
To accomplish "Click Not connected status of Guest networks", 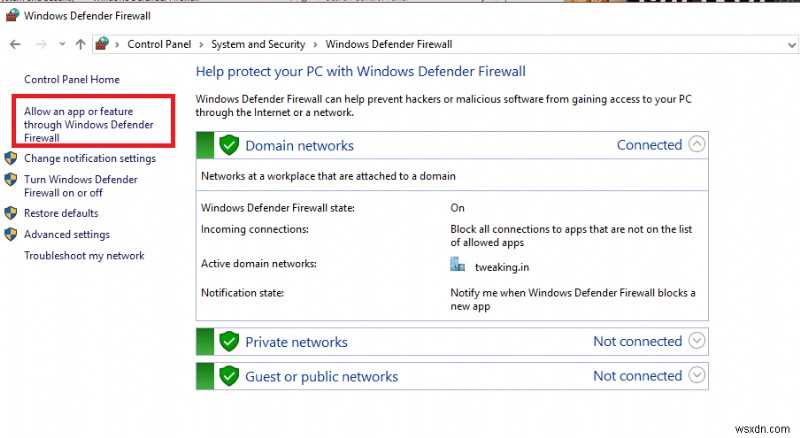I will [638, 376].
